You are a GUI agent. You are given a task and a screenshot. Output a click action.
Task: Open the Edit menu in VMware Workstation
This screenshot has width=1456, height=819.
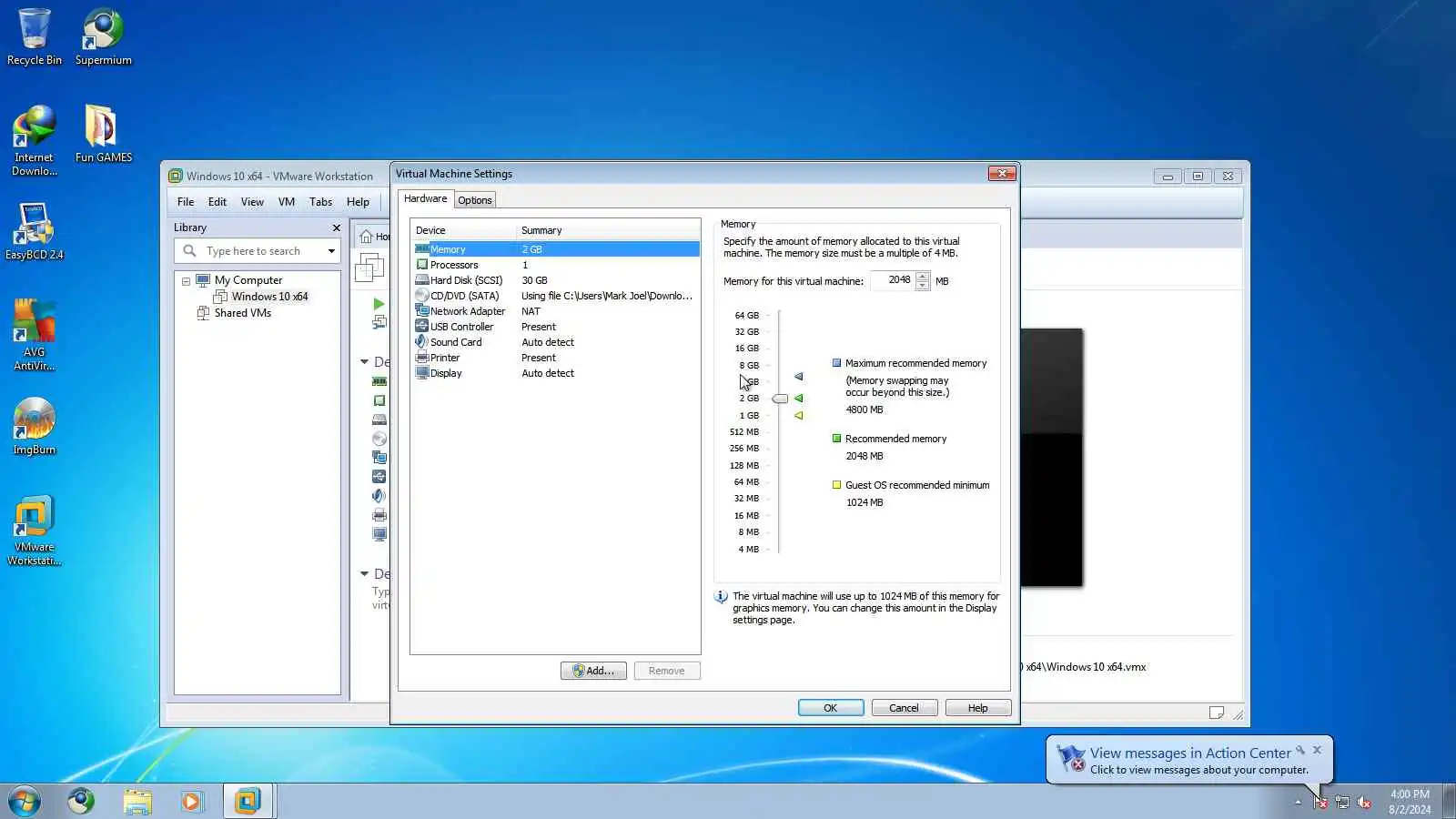pyautogui.click(x=217, y=202)
